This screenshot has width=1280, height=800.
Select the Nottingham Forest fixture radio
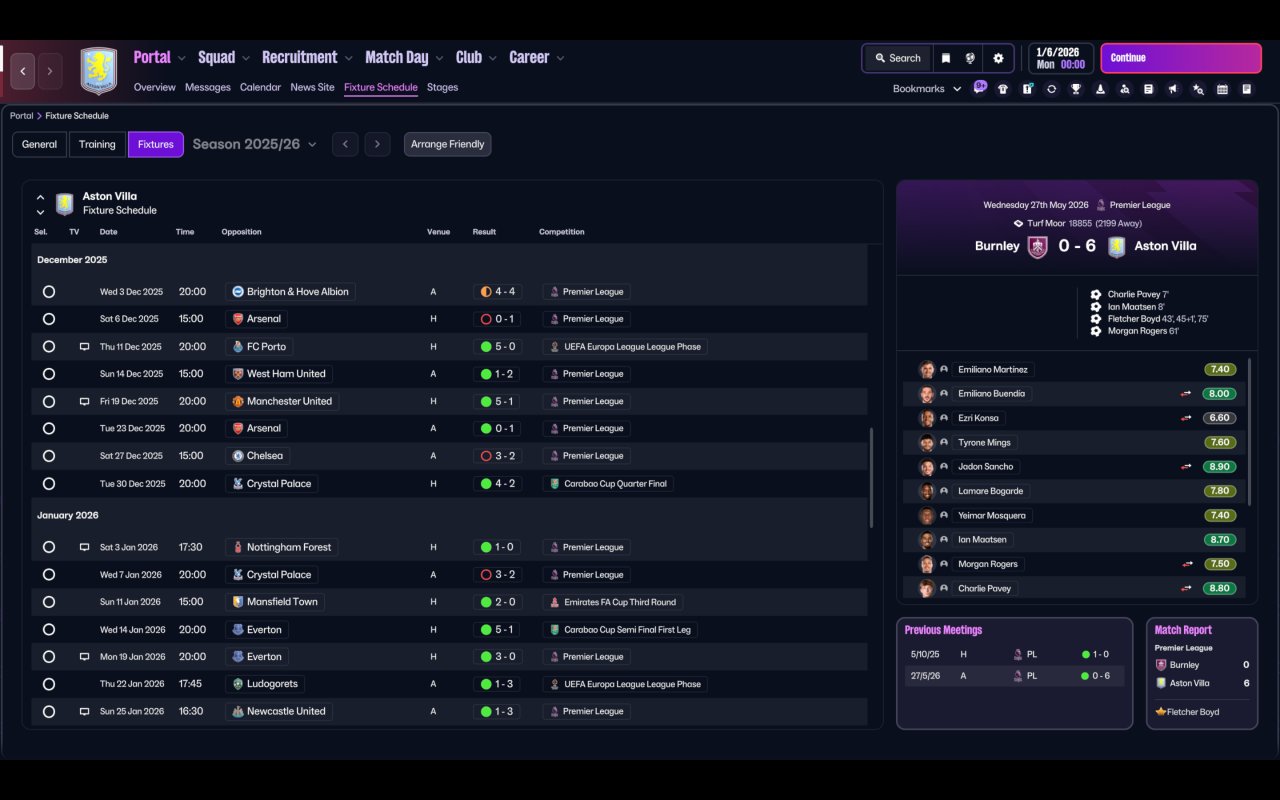(49, 547)
